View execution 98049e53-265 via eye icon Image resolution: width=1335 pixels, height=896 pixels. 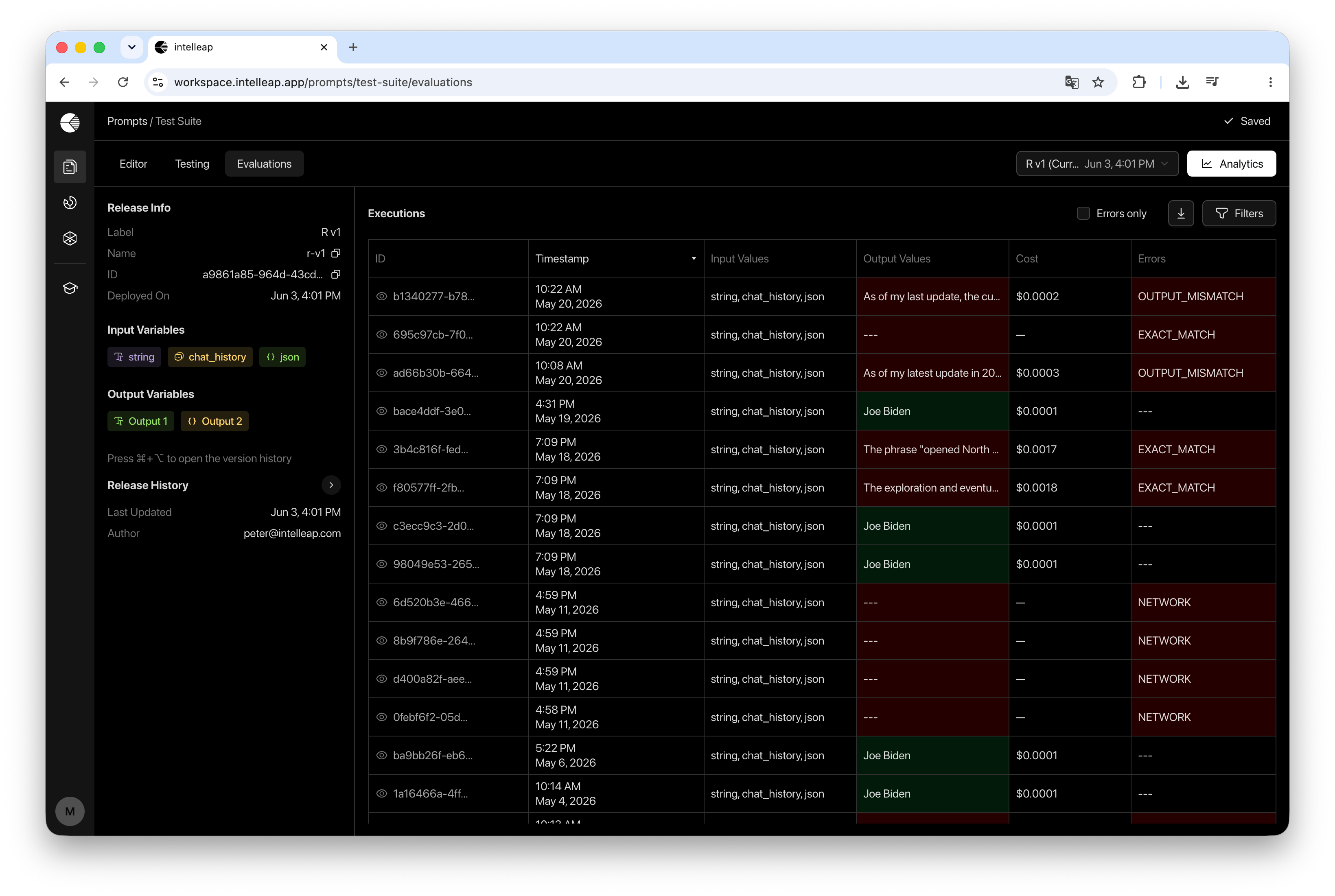coord(382,564)
